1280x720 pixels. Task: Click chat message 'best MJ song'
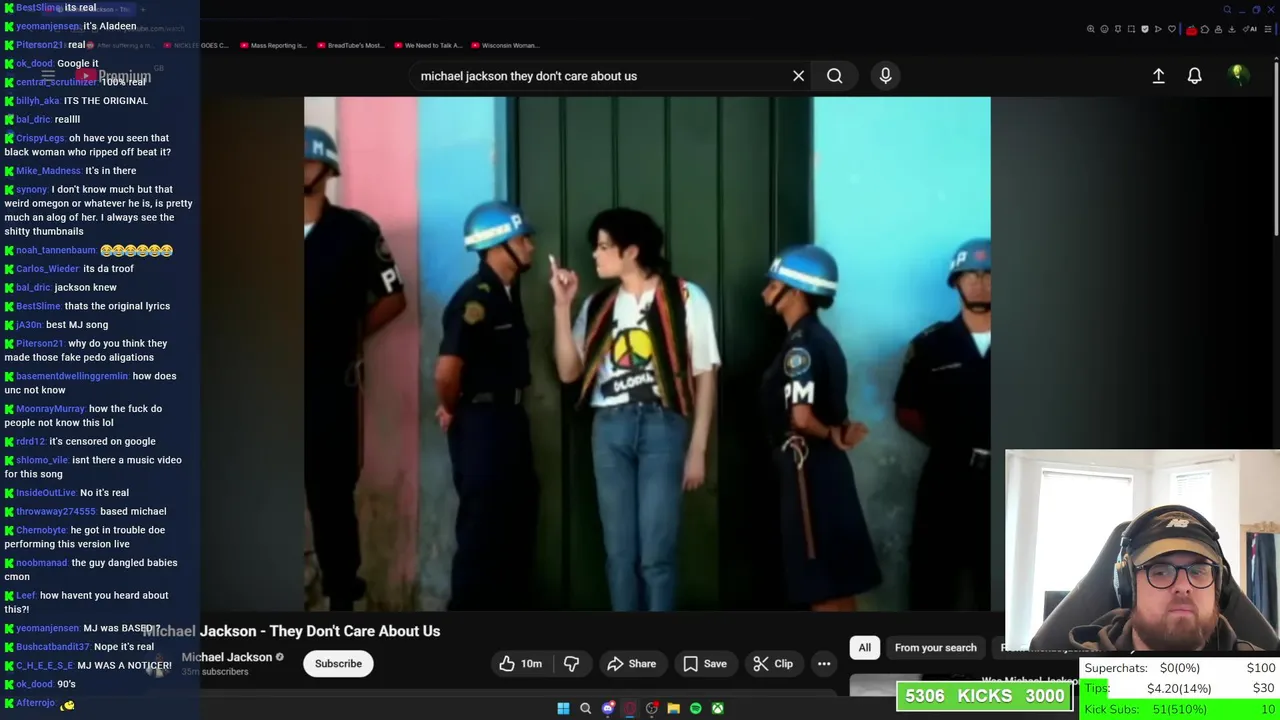(x=77, y=324)
